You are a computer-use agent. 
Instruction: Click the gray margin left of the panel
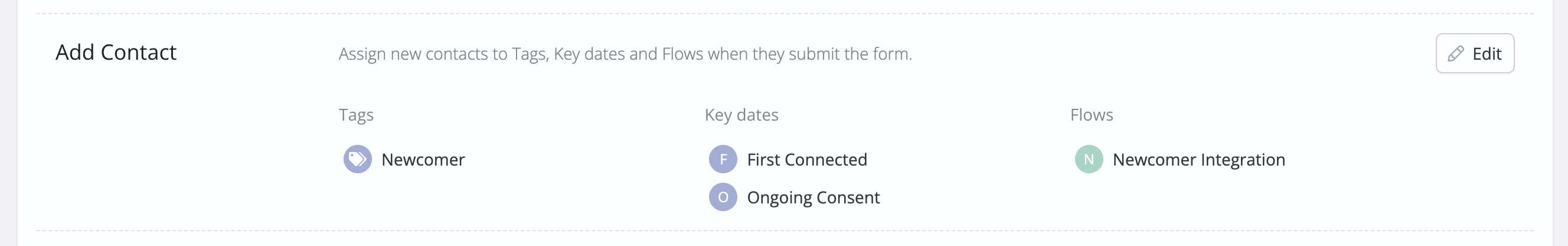point(8,122)
